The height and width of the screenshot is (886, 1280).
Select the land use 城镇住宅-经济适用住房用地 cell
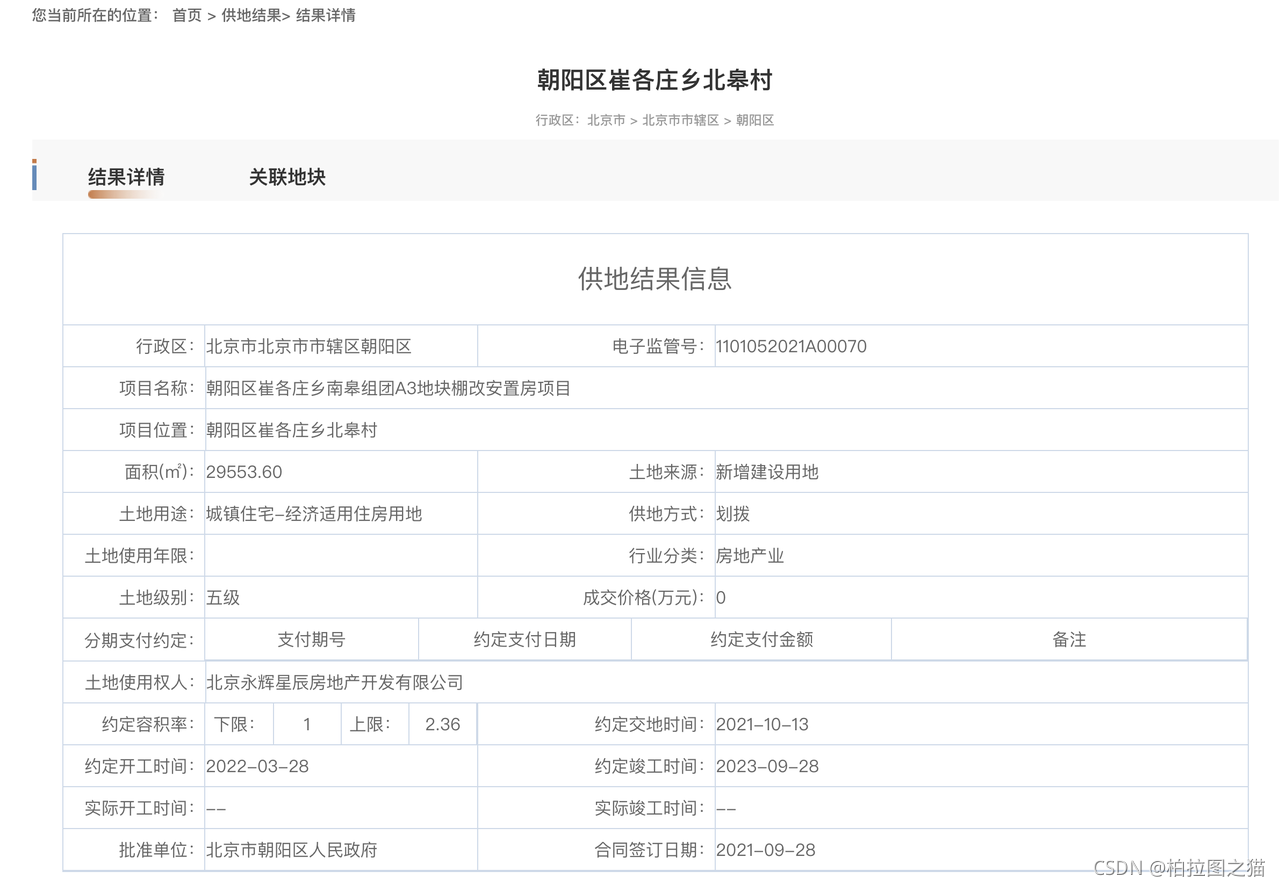(314, 514)
